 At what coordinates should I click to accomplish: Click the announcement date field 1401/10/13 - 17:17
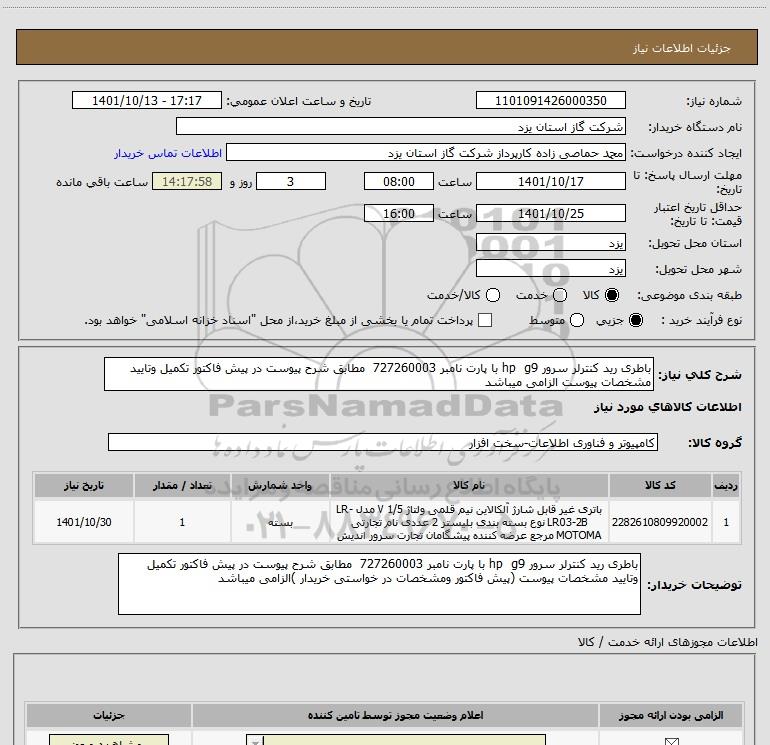[147, 101]
